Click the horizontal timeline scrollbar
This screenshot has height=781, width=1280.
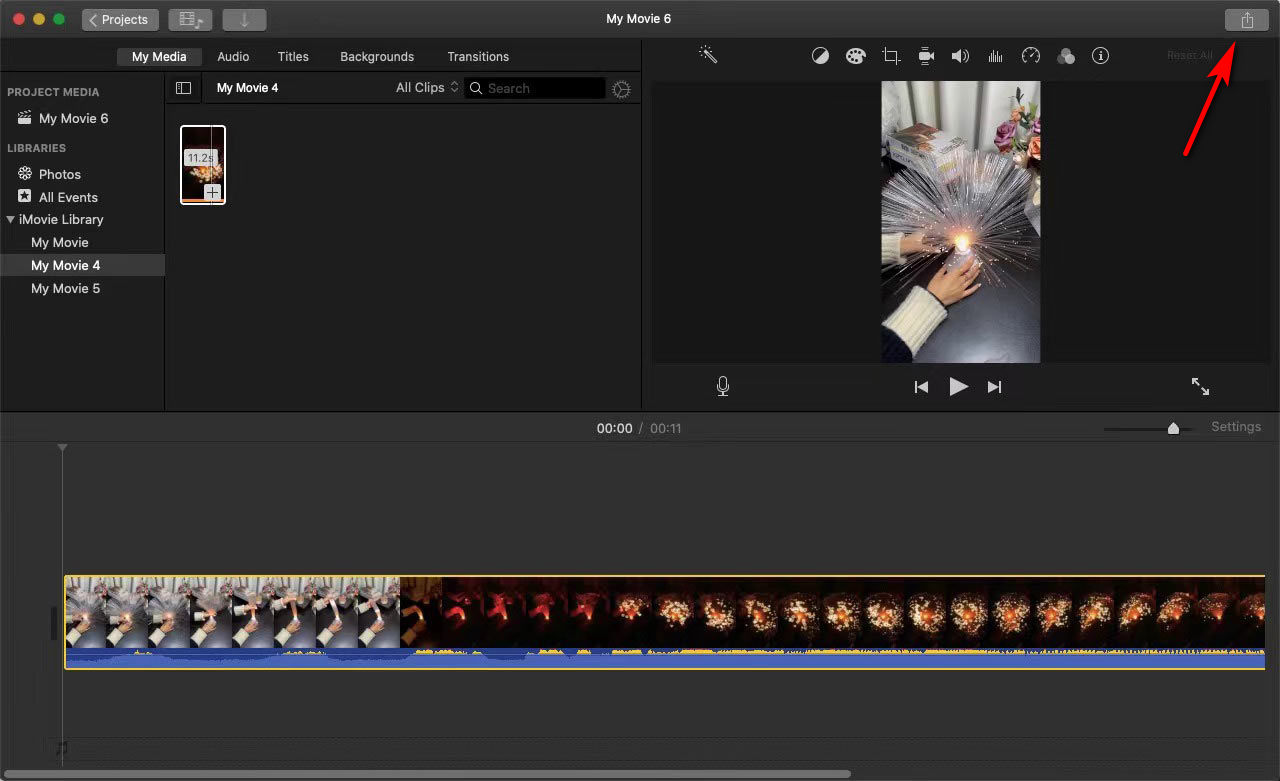point(428,774)
